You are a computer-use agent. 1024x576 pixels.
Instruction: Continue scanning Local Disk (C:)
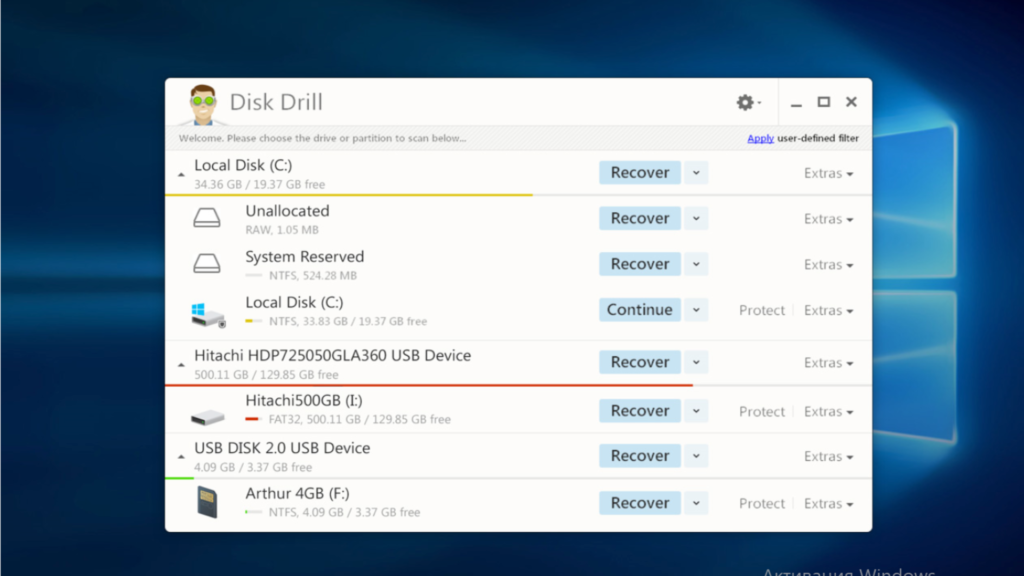pyautogui.click(x=639, y=309)
